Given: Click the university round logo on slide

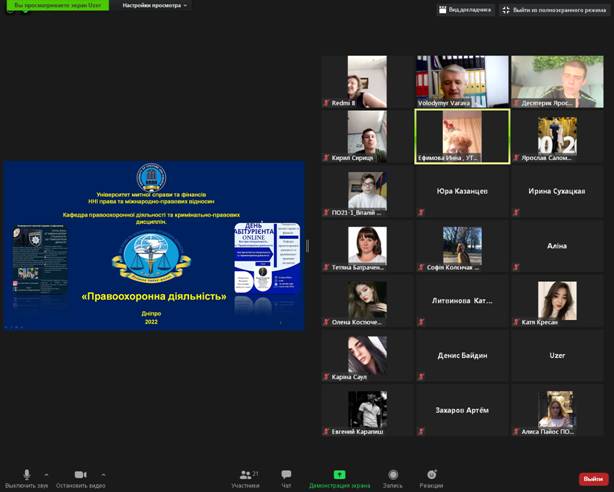Looking at the screenshot, I should point(151,177).
